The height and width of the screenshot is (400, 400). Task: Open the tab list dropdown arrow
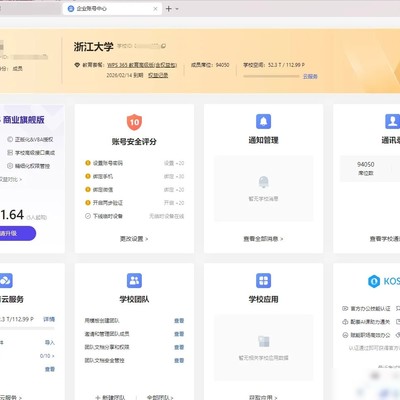(x=177, y=9)
